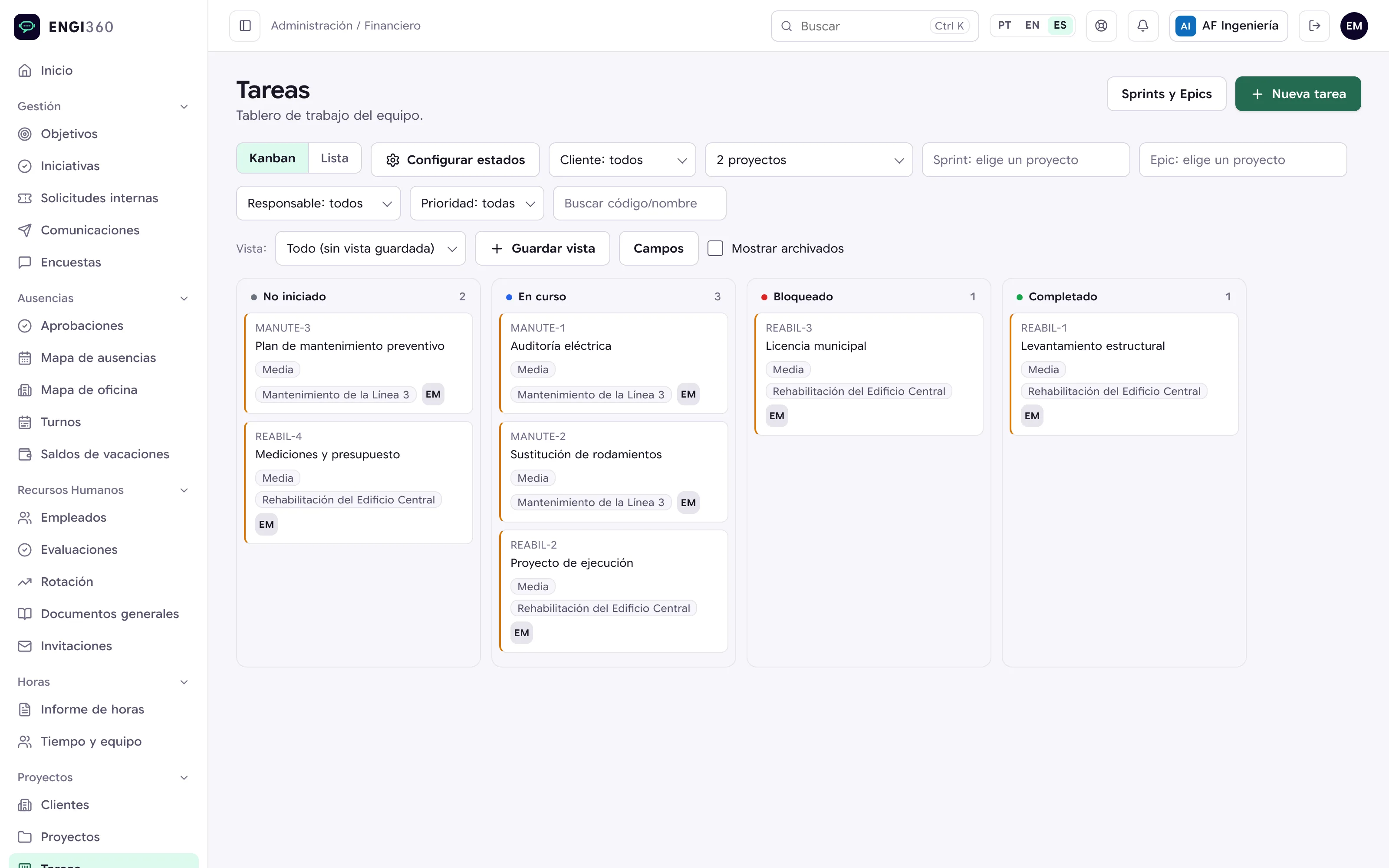The width and height of the screenshot is (1389, 868).
Task: Click the Iniciativas check-circle icon
Action: click(x=25, y=166)
